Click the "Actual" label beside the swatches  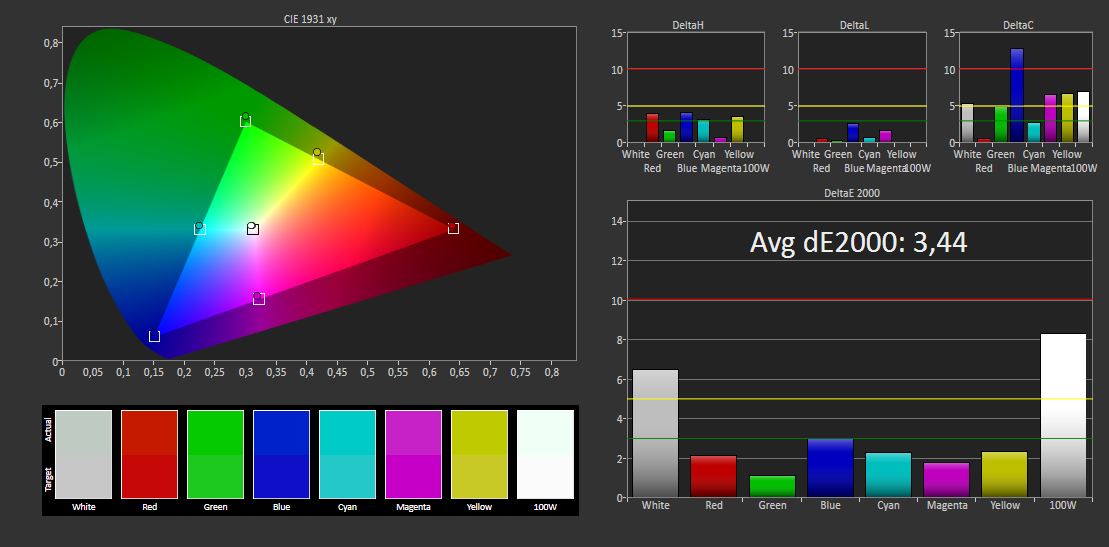point(48,431)
